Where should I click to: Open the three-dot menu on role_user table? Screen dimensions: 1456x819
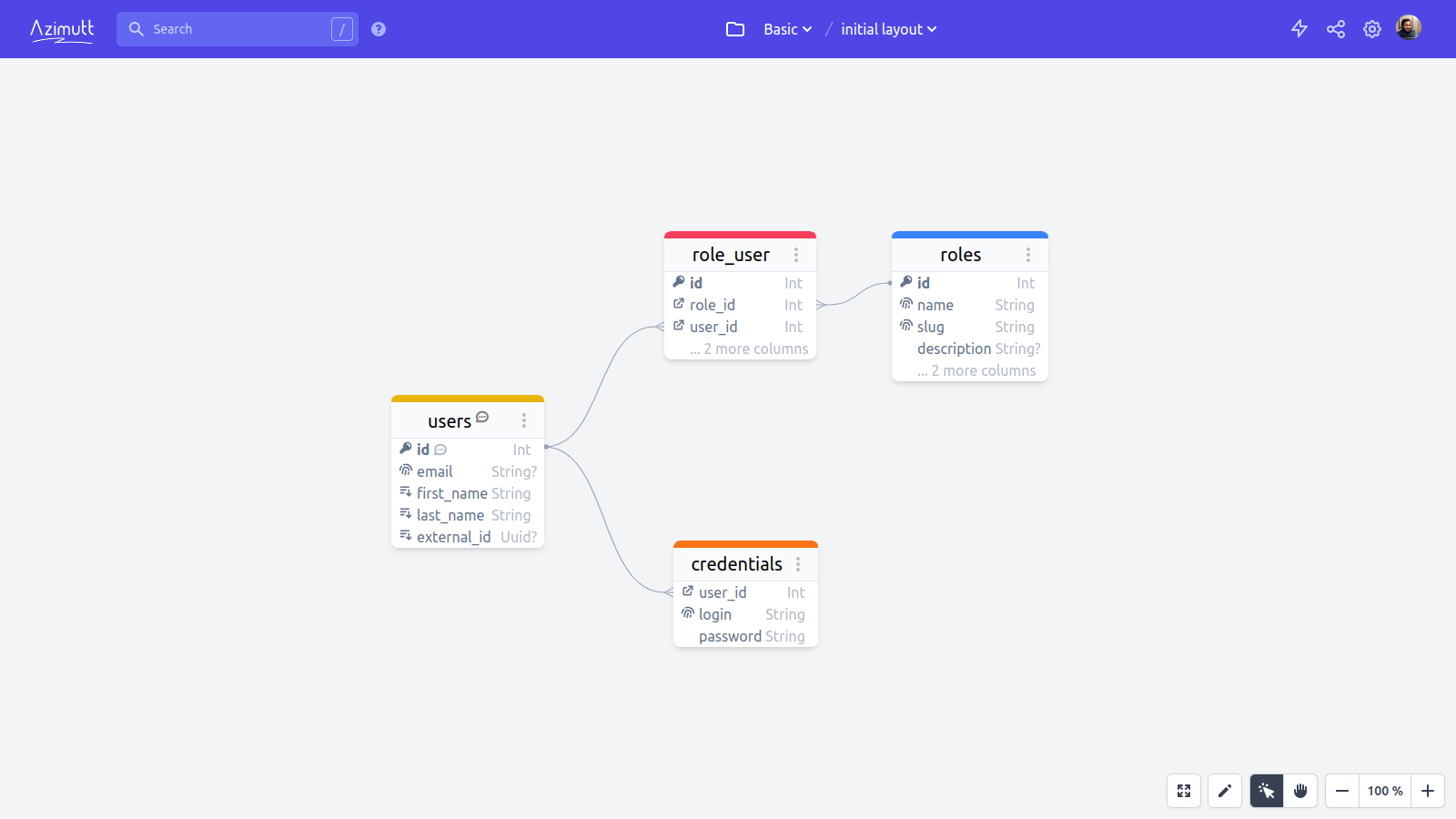coord(798,255)
